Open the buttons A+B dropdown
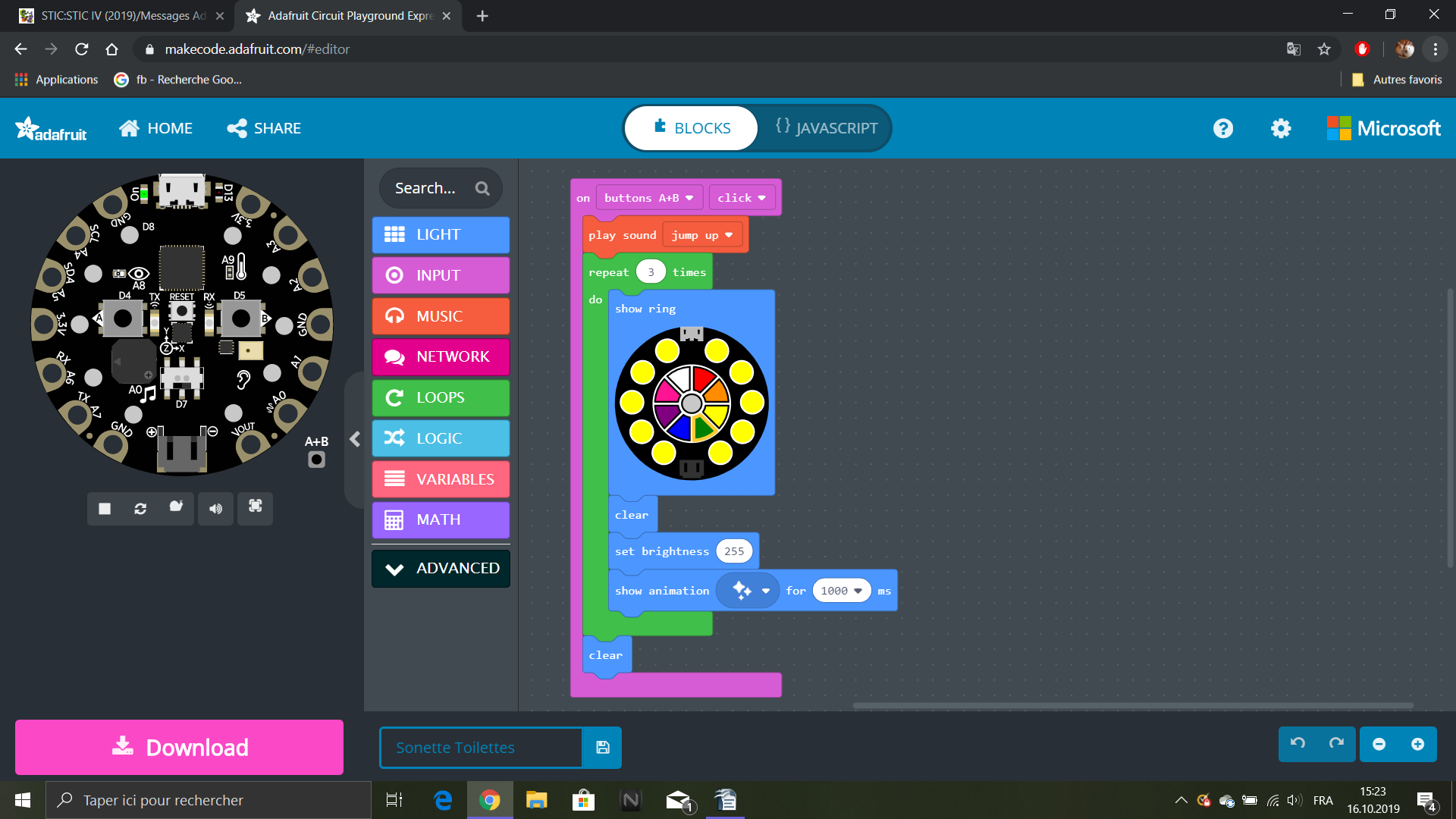Image resolution: width=1456 pixels, height=819 pixels. point(649,198)
